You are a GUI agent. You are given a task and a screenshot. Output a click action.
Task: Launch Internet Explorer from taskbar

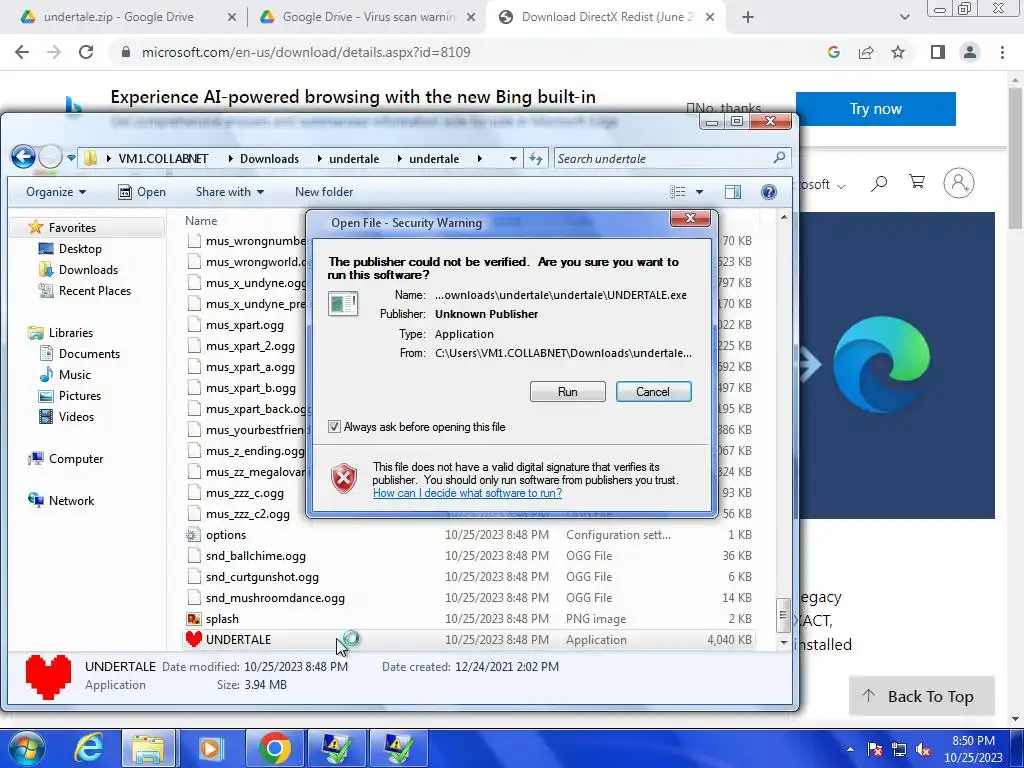[x=88, y=748]
